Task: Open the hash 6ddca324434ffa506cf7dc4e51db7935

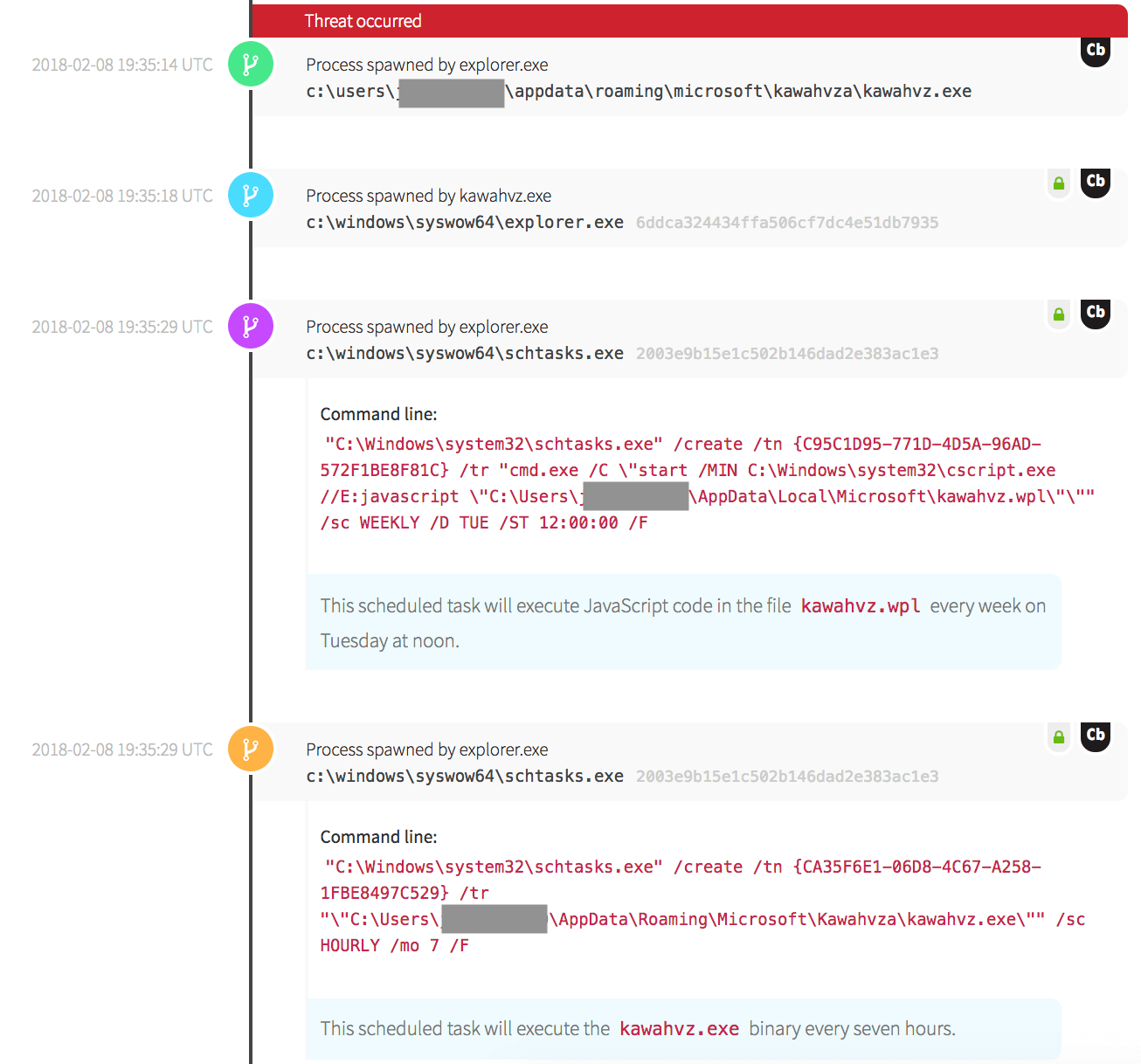Action: coord(786,223)
